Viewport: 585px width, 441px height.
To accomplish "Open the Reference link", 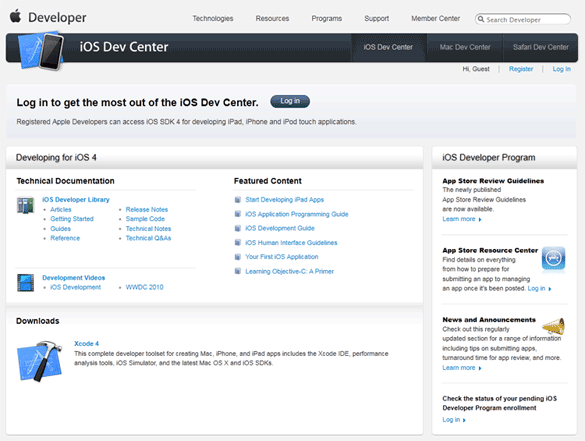I will coord(65,238).
